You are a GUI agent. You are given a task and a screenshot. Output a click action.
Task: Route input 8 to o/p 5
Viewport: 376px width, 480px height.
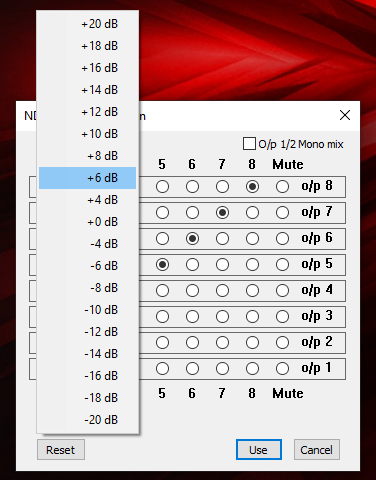click(x=252, y=265)
